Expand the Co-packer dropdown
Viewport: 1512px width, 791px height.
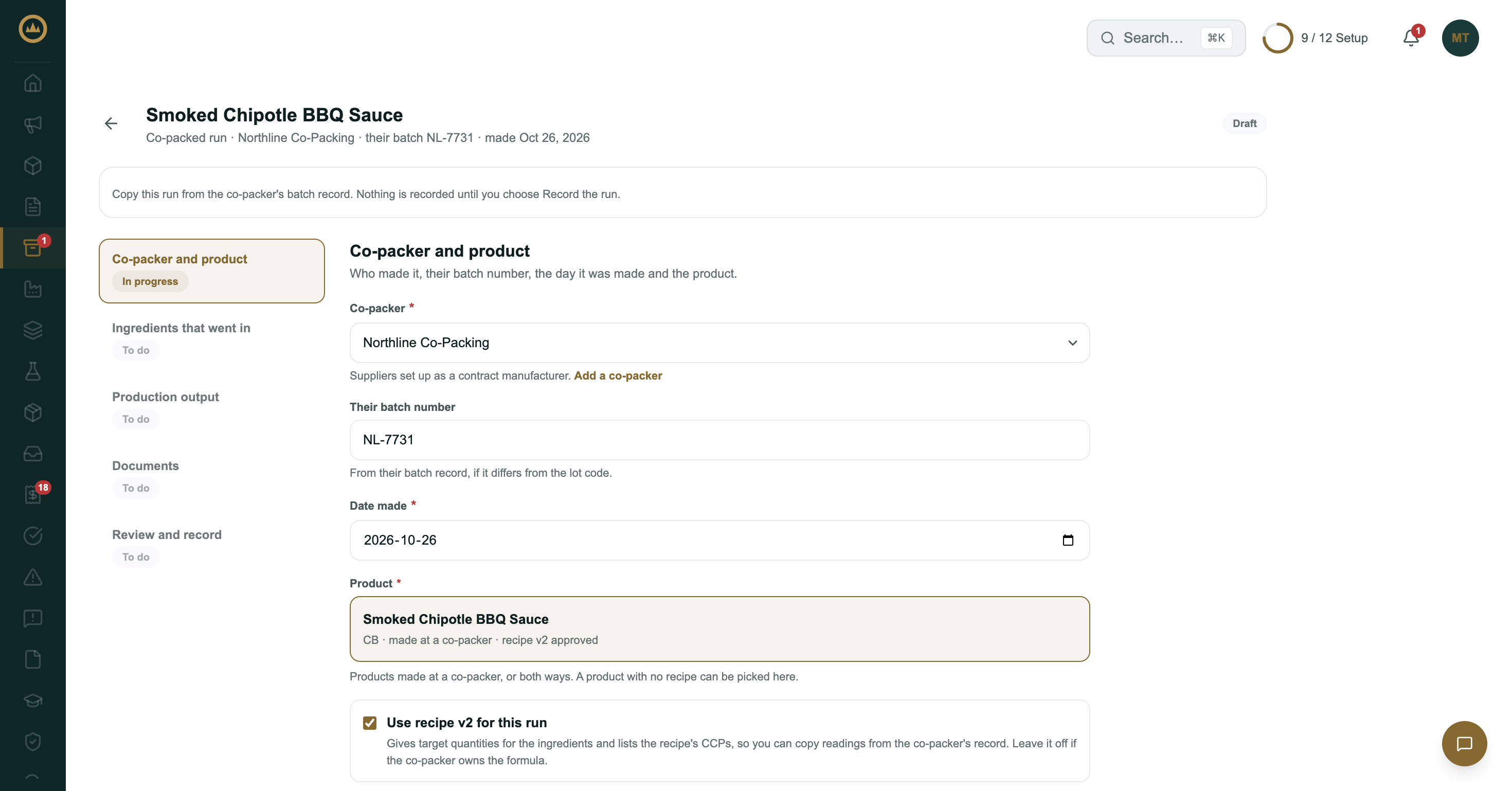[719, 343]
